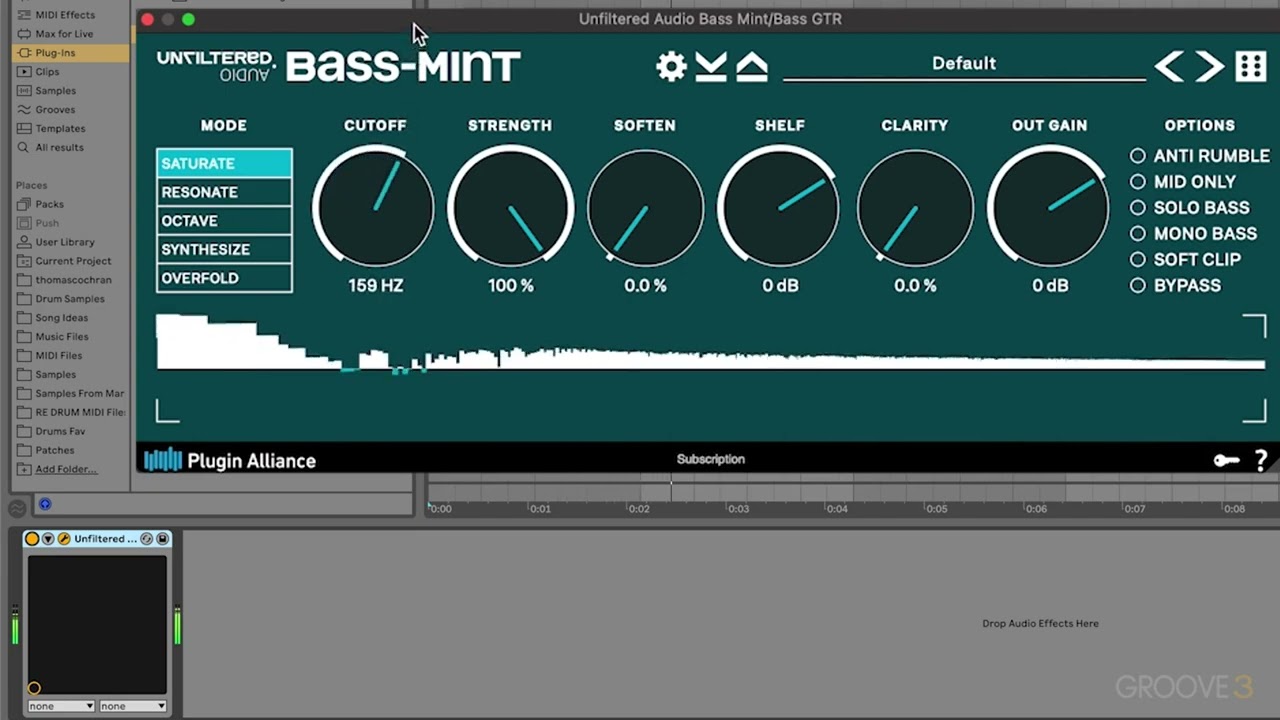Go to previous preset arrow
The image size is (1280, 720).
click(1169, 66)
